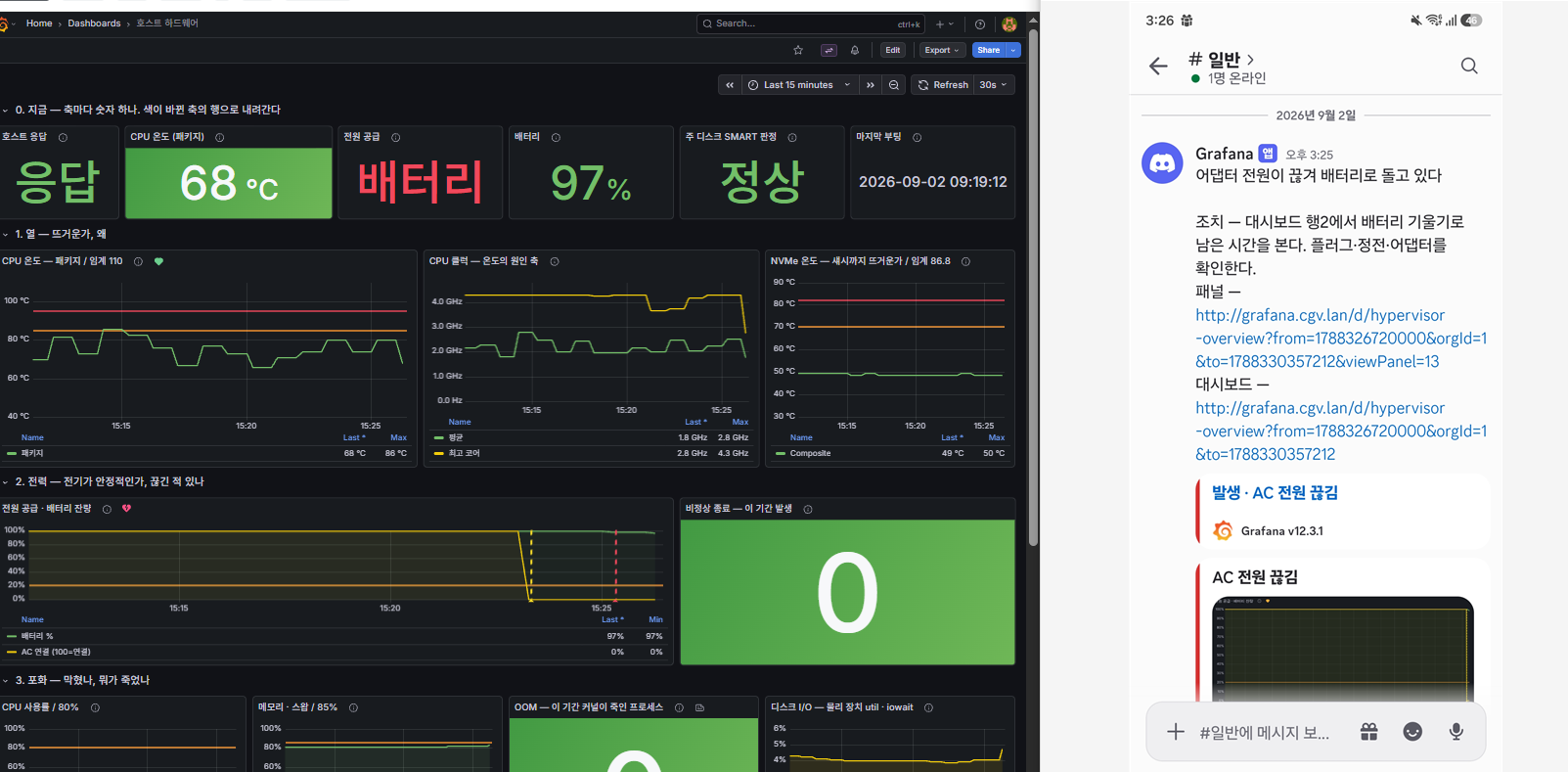Click green heart alert icon on CPU 온도 graph

158,261
